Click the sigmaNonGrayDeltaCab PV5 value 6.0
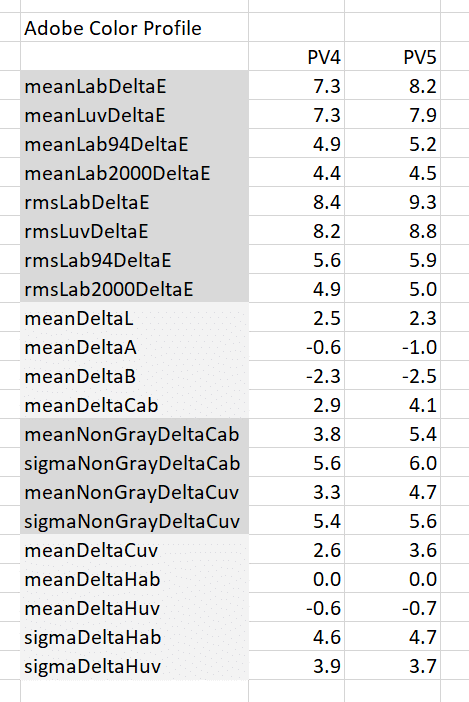This screenshot has width=469, height=702. click(x=392, y=462)
